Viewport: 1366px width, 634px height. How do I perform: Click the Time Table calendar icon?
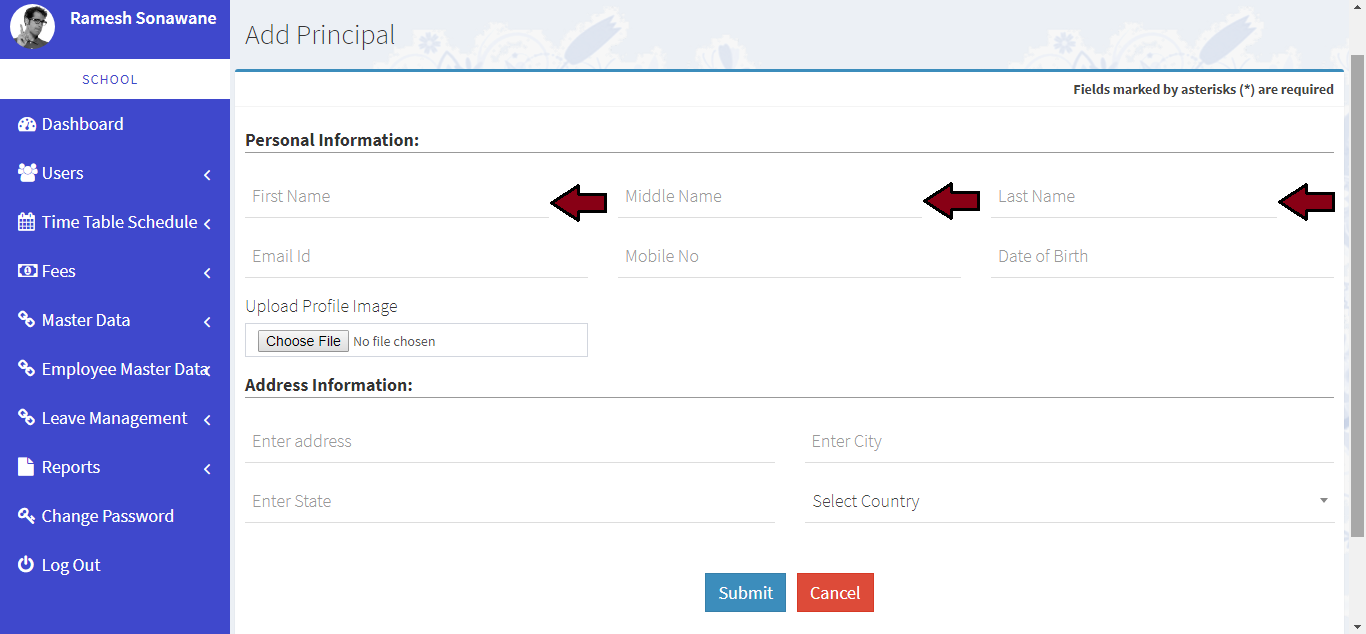click(x=27, y=222)
